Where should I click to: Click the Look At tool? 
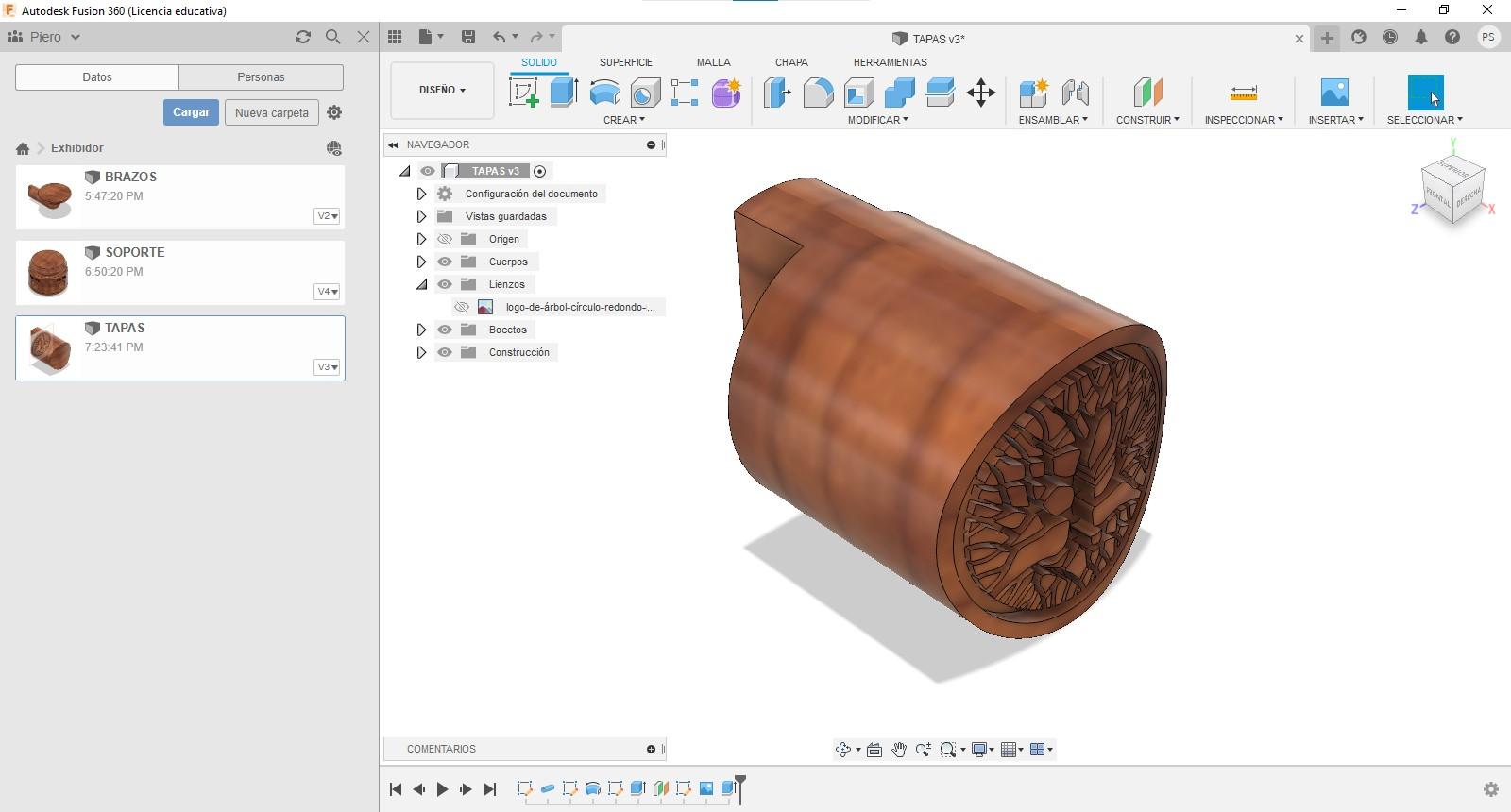click(874, 750)
